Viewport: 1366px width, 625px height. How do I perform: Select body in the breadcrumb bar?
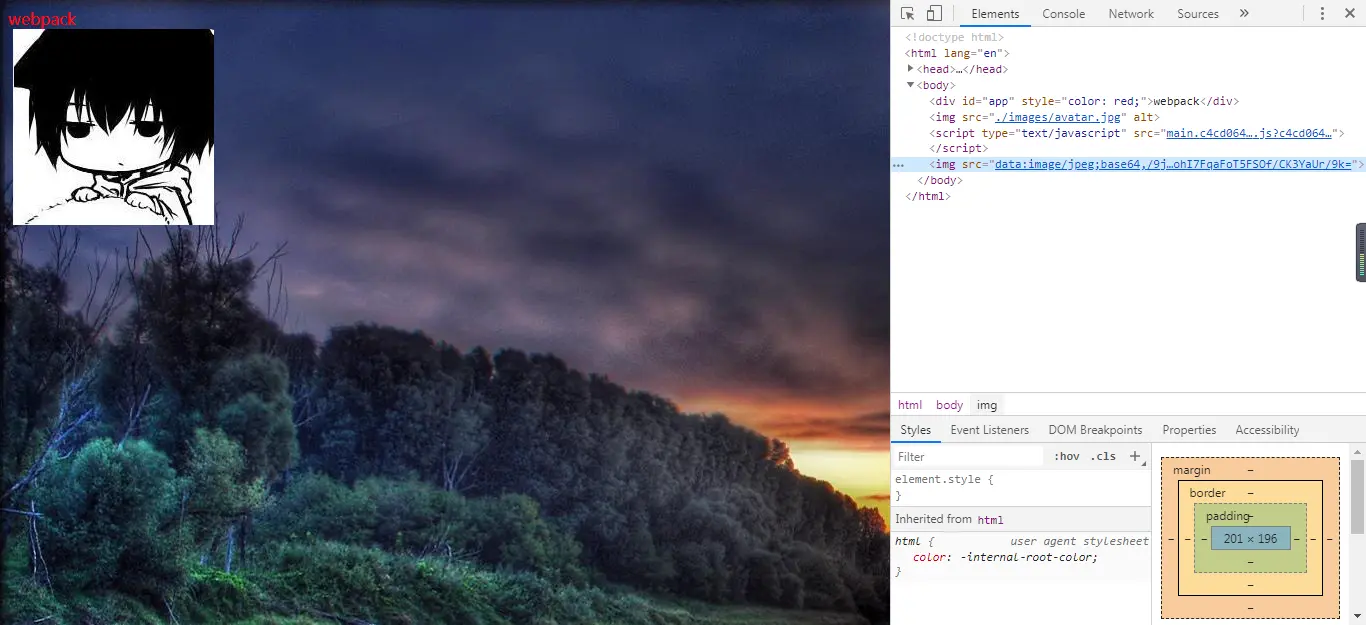click(950, 405)
